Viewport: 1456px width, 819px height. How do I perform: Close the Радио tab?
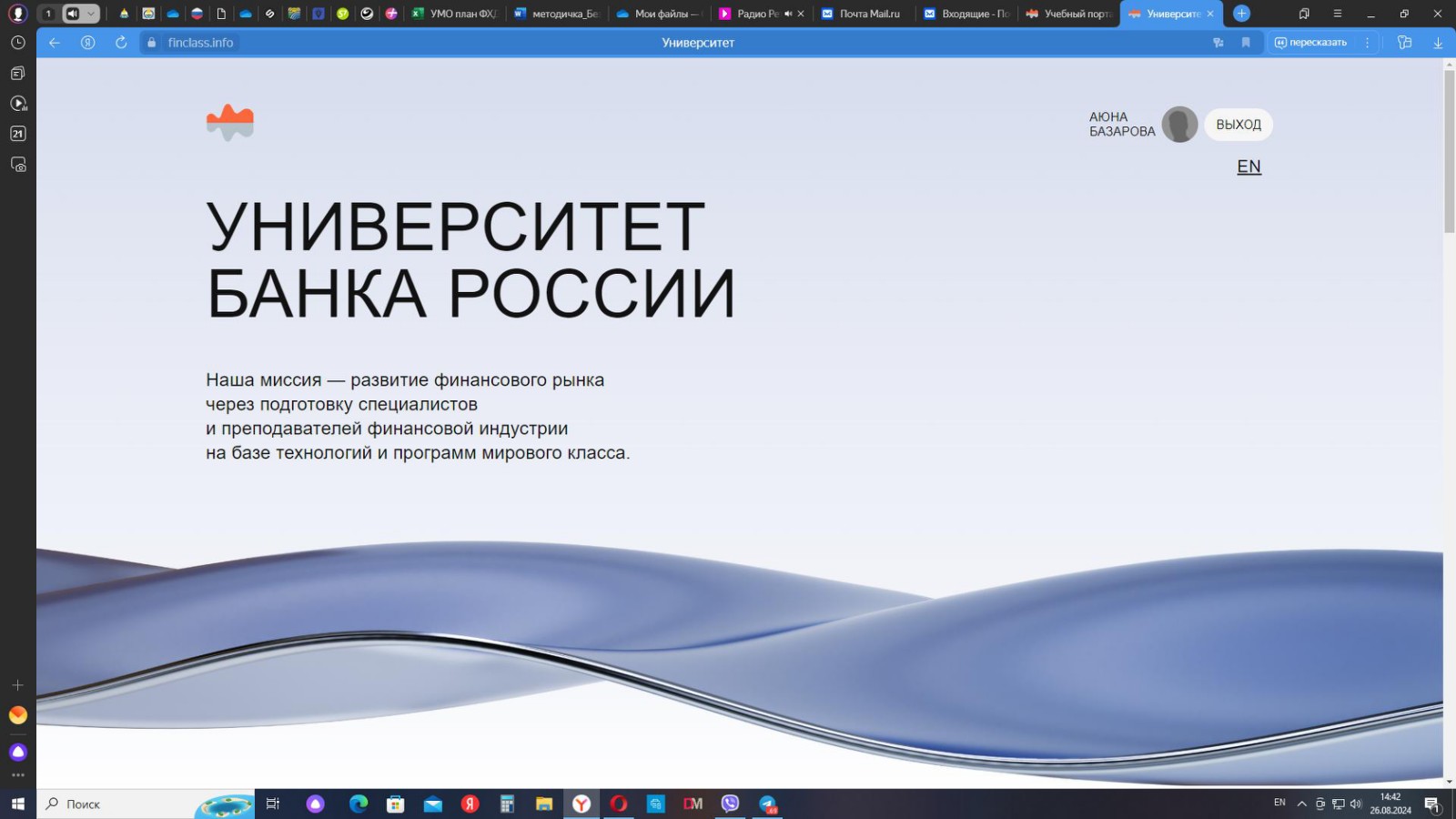(x=801, y=14)
